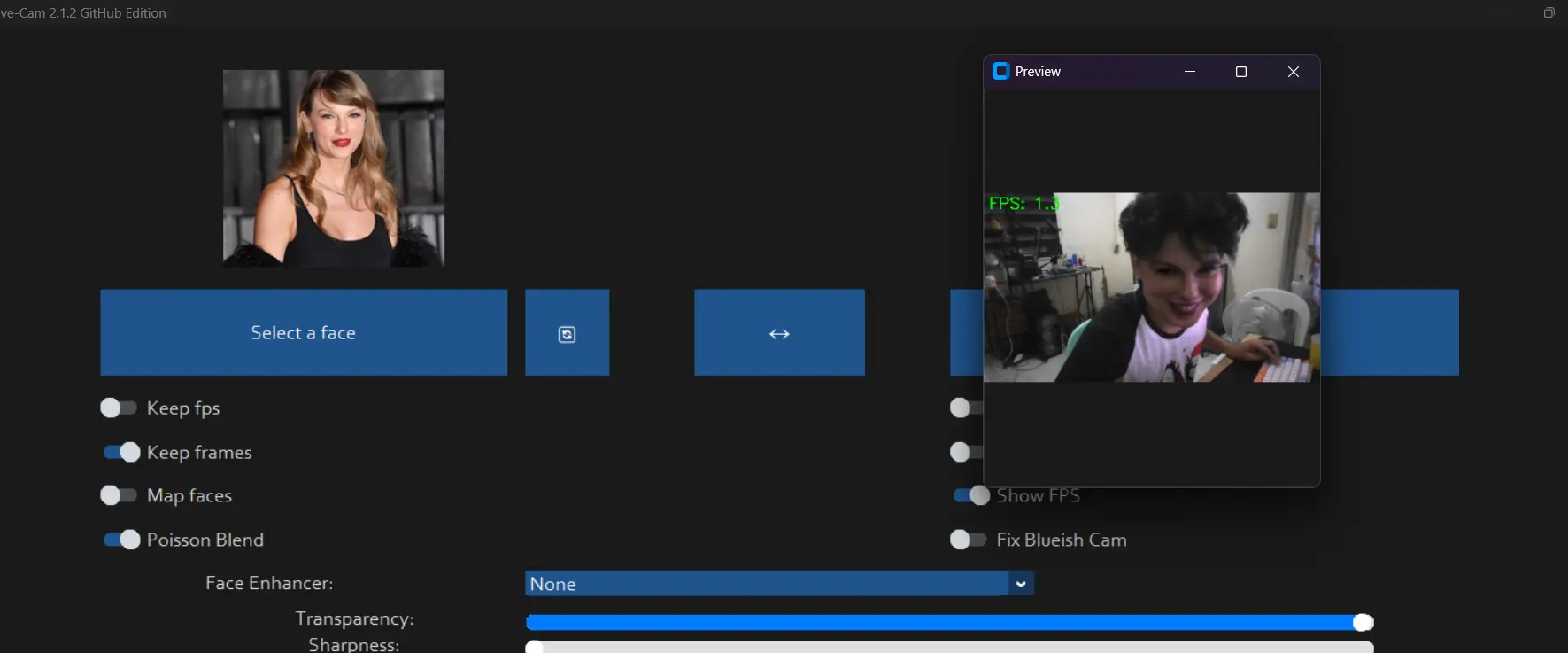Click the Keep fps label text
Screen dimensions: 1568x653
click(x=183, y=408)
